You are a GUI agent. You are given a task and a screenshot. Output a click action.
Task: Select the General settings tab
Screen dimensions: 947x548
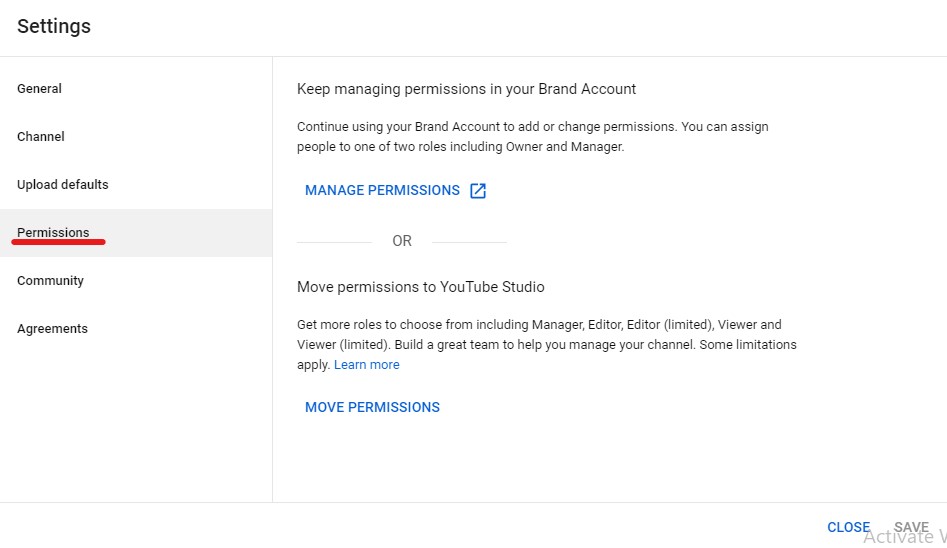136,89
